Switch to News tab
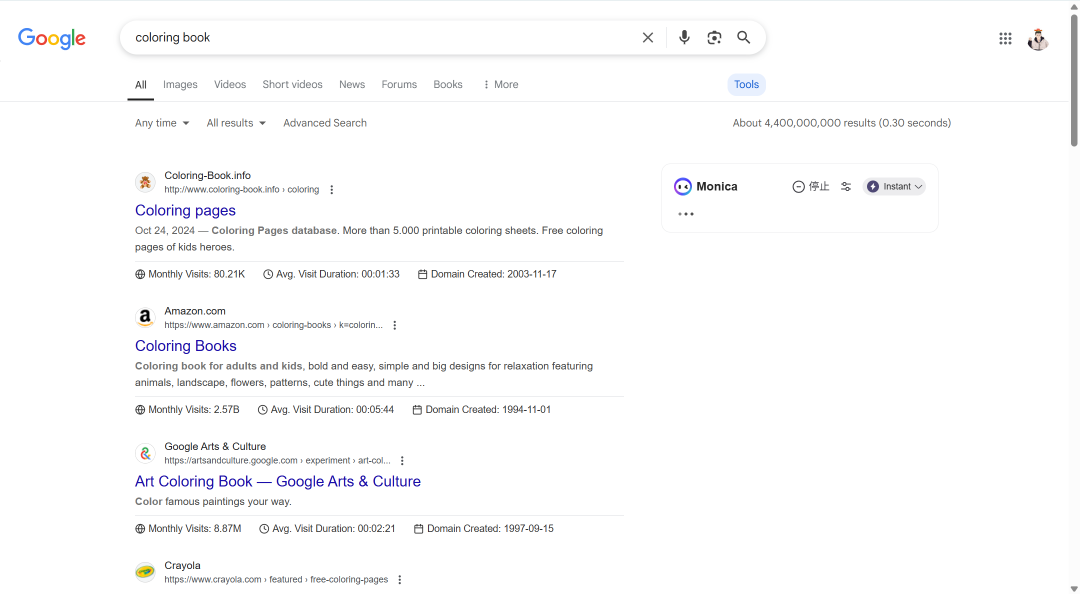The width and height of the screenshot is (1080, 594). pos(352,84)
